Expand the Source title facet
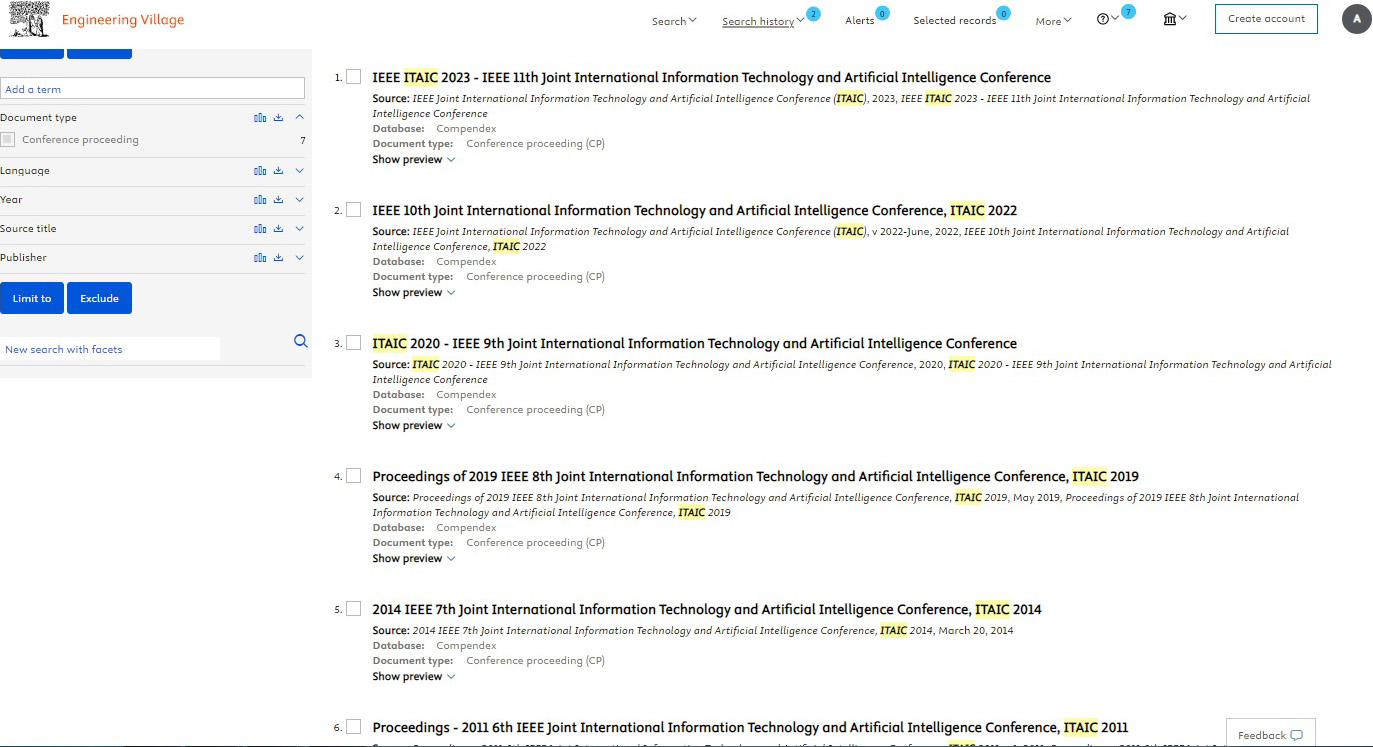 click(299, 229)
